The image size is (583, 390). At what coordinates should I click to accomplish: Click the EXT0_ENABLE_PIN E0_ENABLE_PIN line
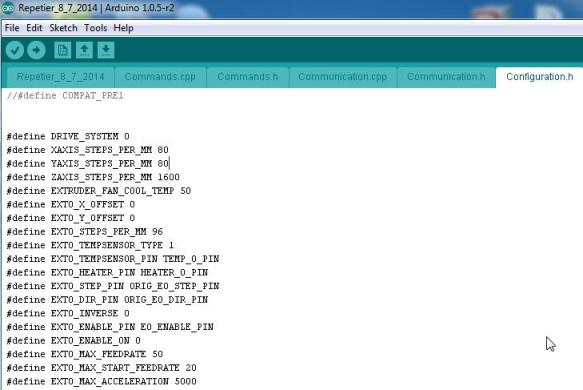[x=110, y=327]
